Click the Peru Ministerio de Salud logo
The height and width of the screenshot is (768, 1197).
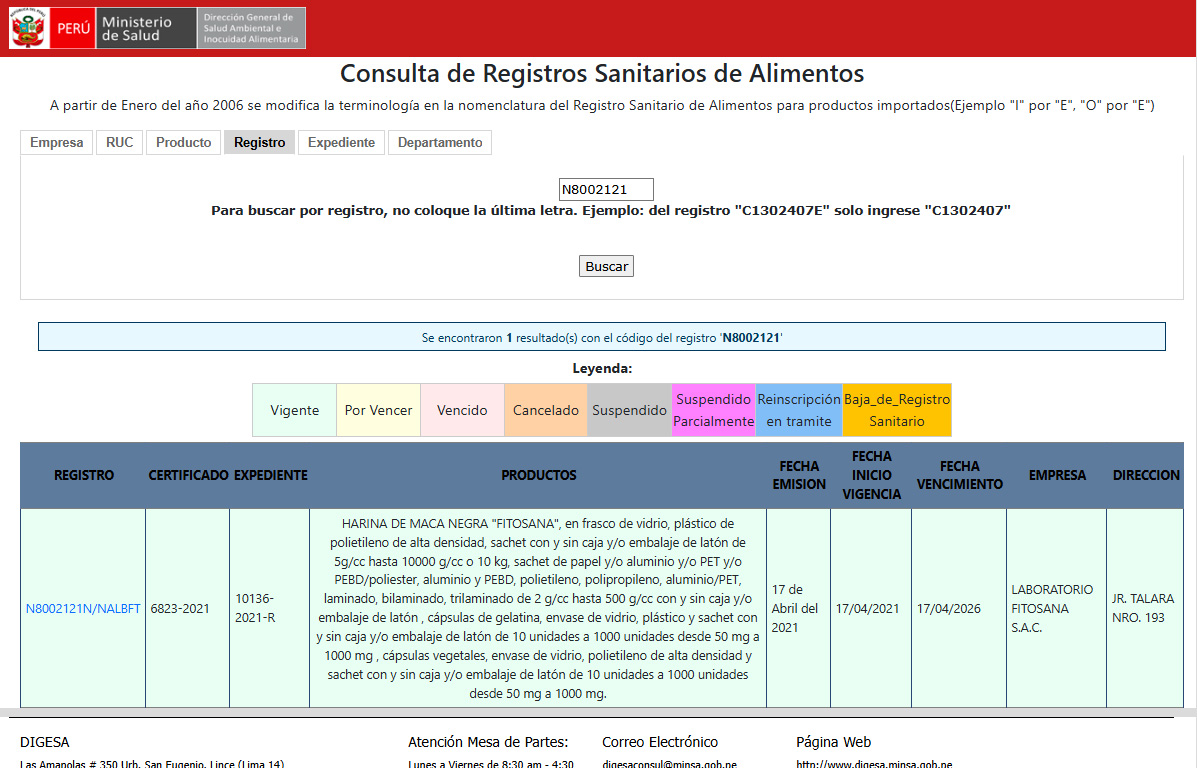[102, 28]
